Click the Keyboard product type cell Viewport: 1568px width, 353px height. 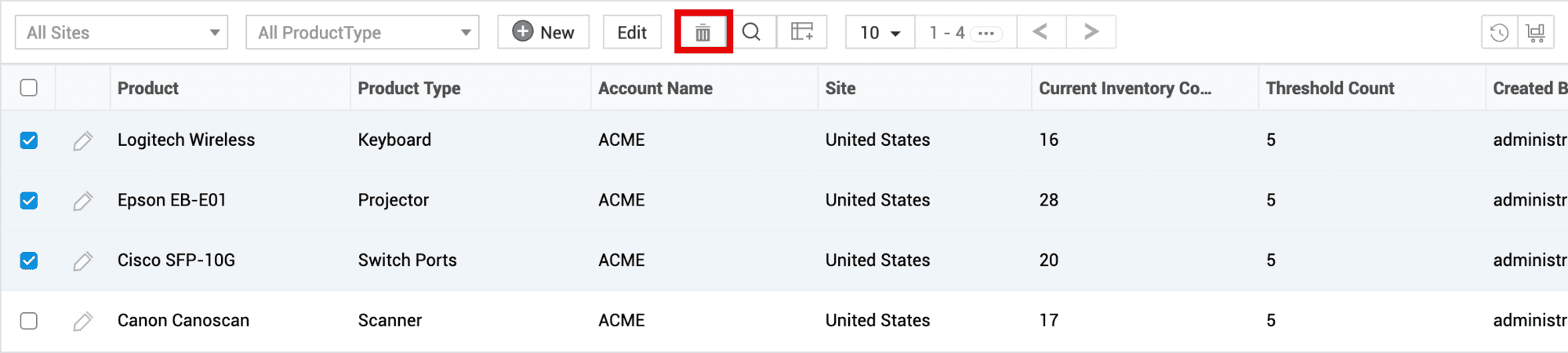pos(394,140)
